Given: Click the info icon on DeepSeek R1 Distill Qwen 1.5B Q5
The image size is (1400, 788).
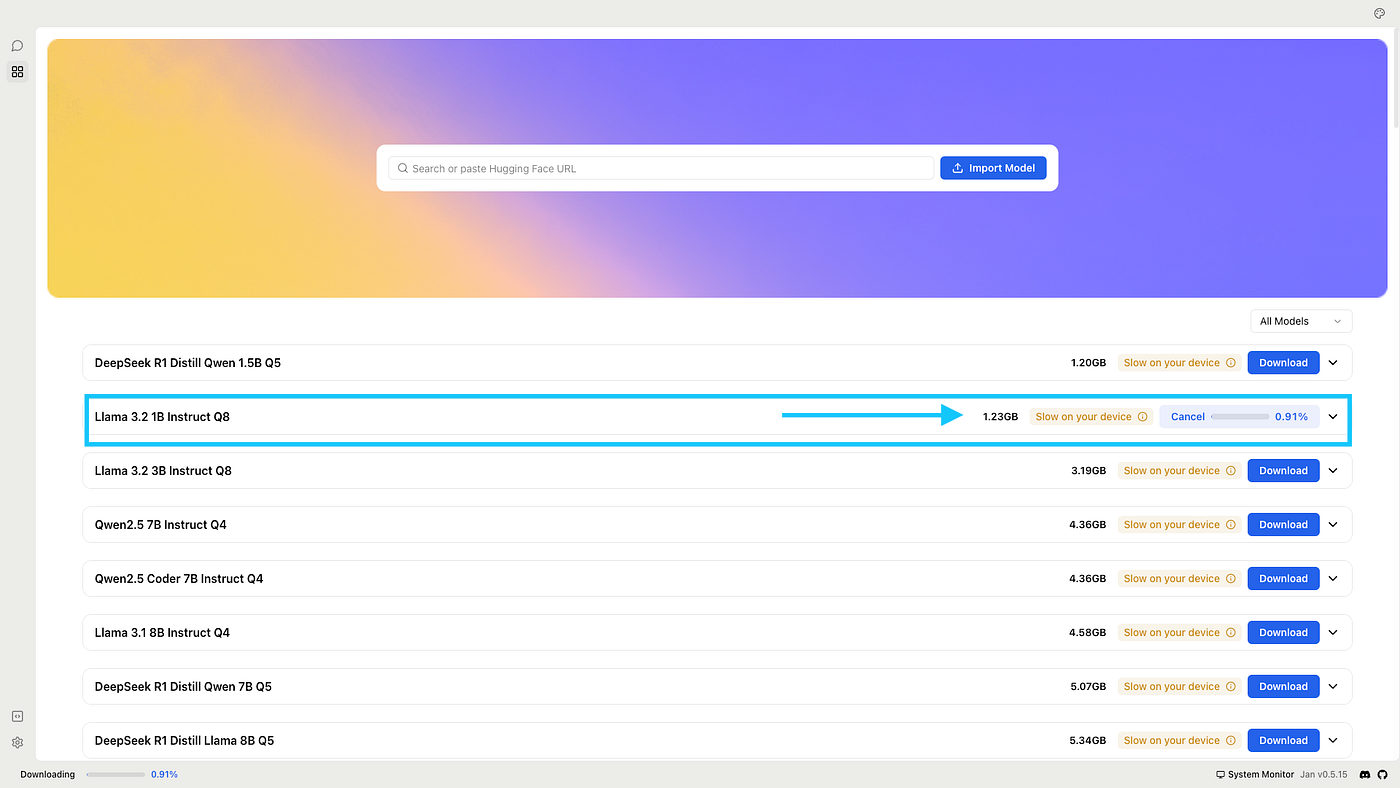Looking at the screenshot, I should pos(1231,363).
